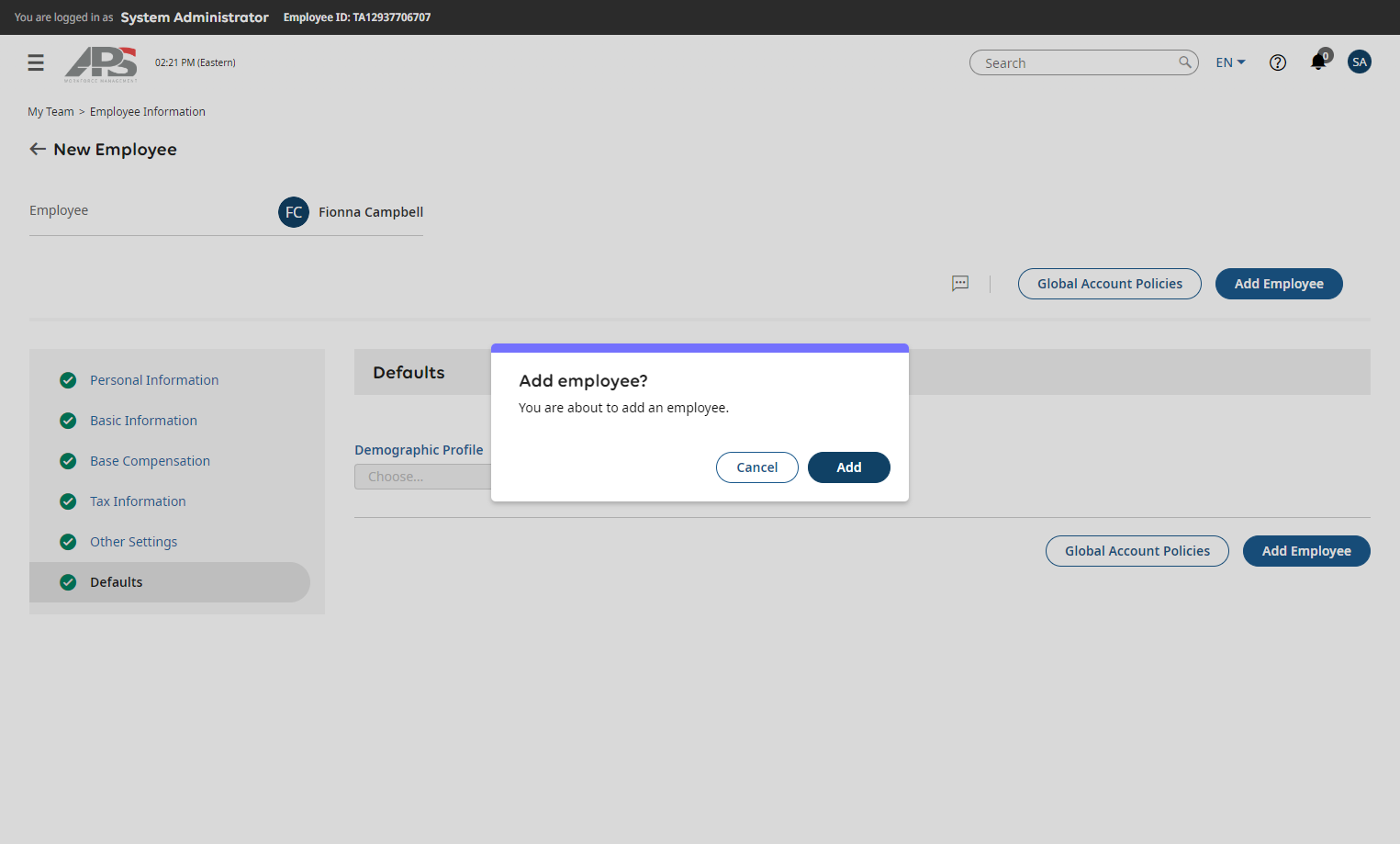Image resolution: width=1400 pixels, height=844 pixels.
Task: Click the top Global Account Policies button
Action: [x=1110, y=284]
